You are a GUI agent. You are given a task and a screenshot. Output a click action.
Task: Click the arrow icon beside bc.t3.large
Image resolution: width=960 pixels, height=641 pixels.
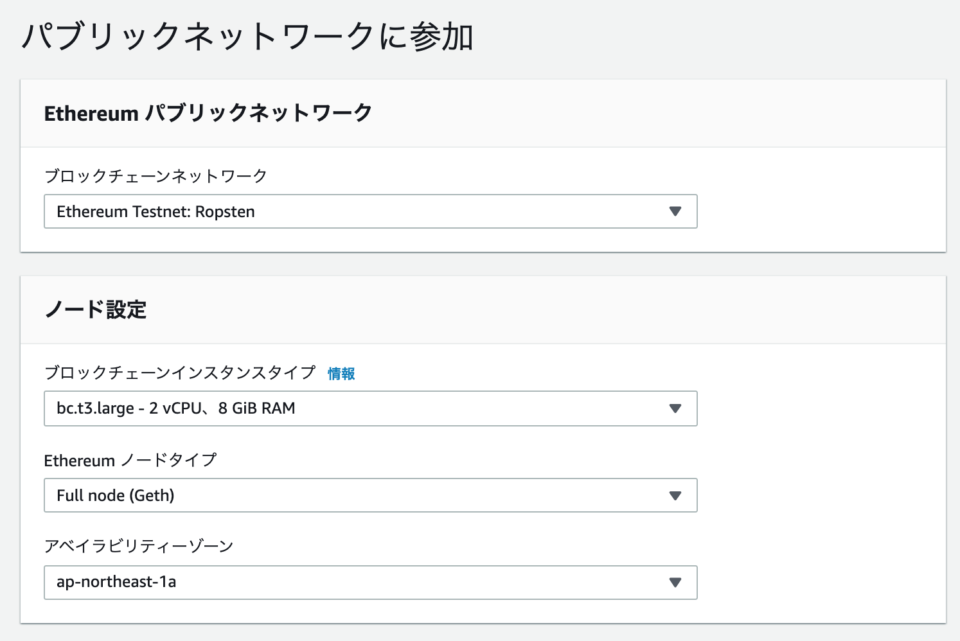pyautogui.click(x=675, y=408)
